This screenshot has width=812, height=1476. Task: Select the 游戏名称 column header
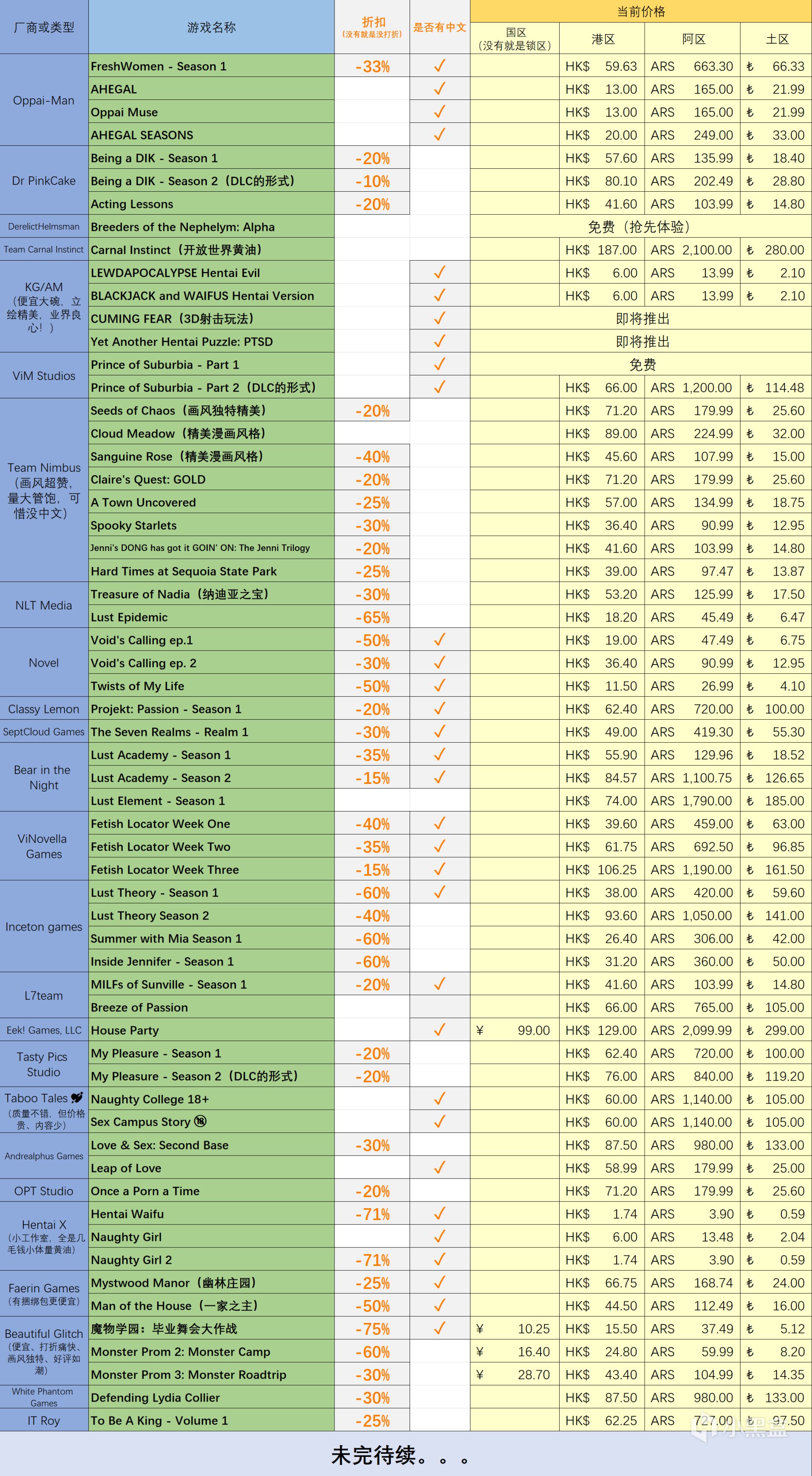point(211,27)
